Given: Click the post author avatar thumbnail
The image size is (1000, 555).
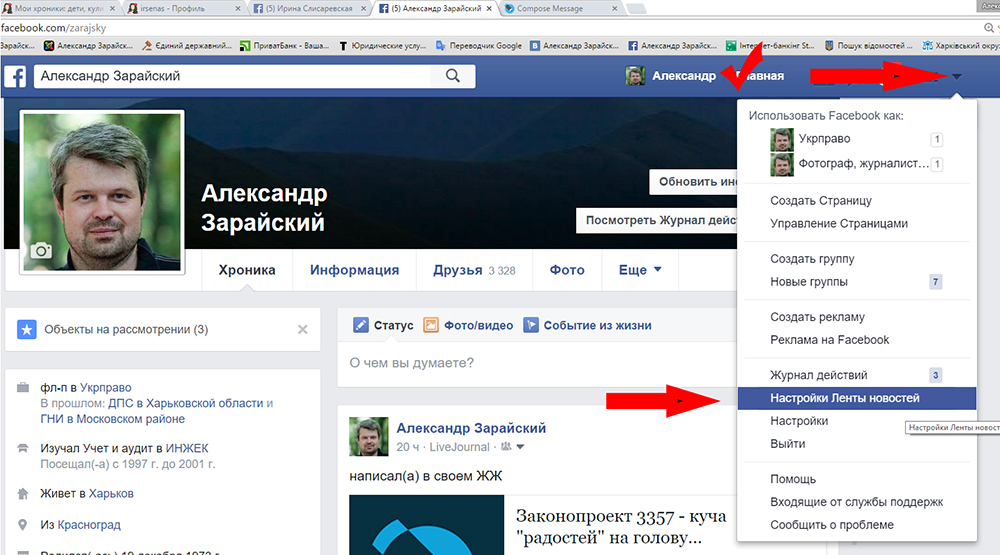Looking at the screenshot, I should coord(369,436).
